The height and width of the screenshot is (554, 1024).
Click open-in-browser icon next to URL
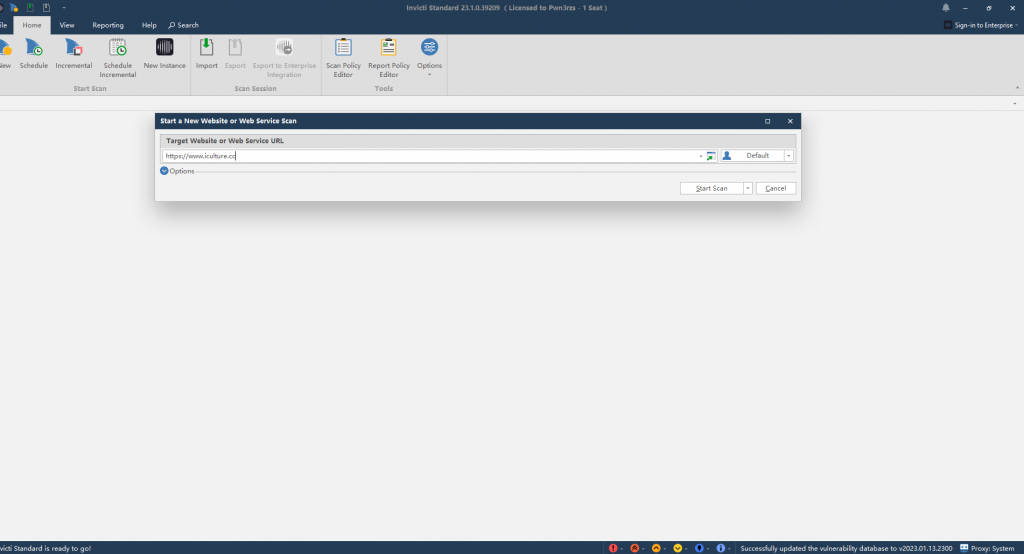point(711,156)
